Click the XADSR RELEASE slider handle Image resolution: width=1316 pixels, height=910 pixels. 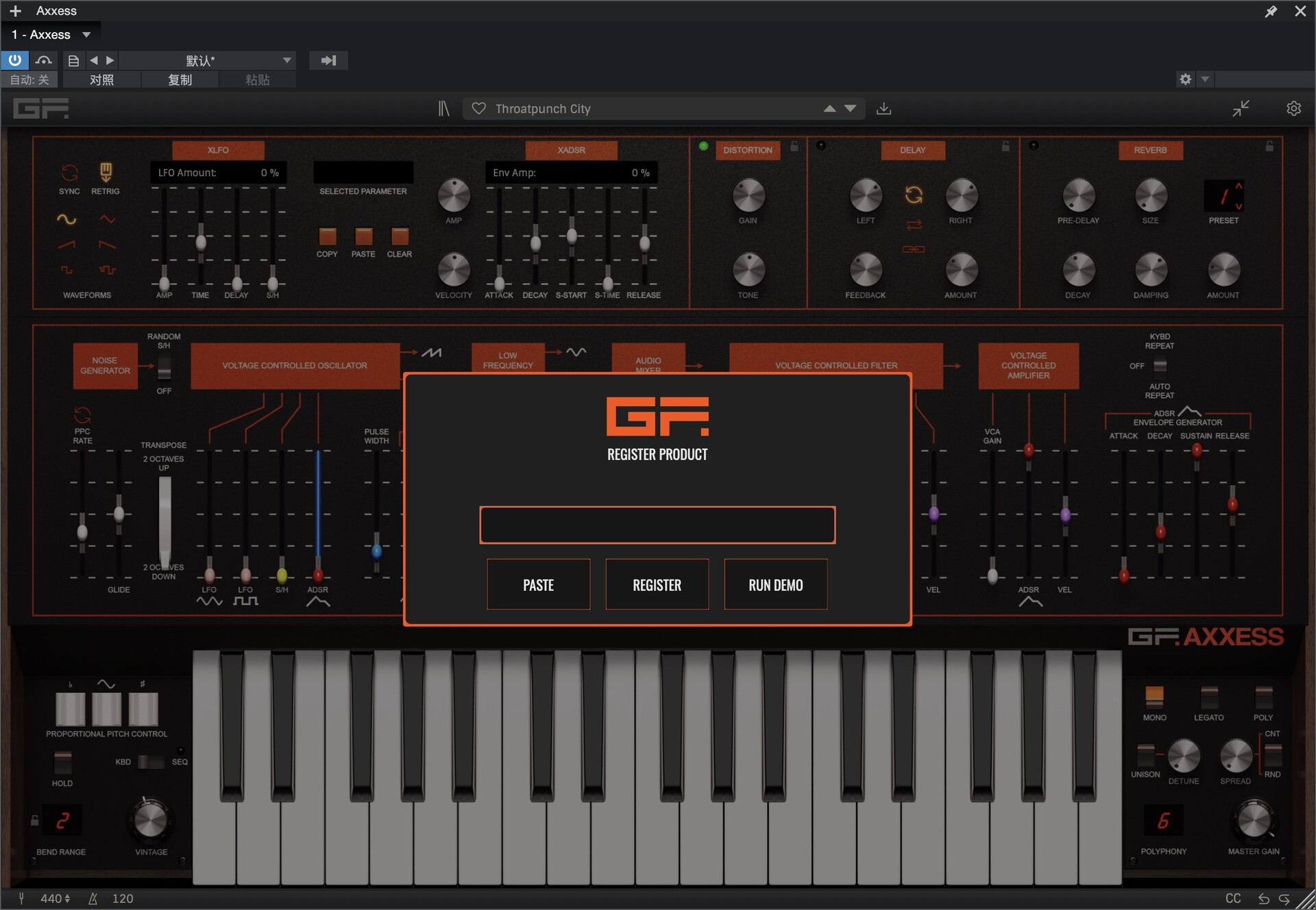coord(644,243)
